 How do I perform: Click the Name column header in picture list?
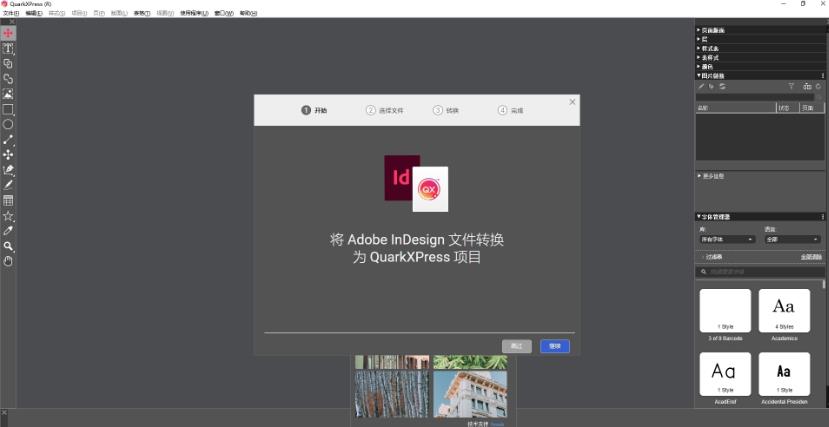[x=735, y=108]
